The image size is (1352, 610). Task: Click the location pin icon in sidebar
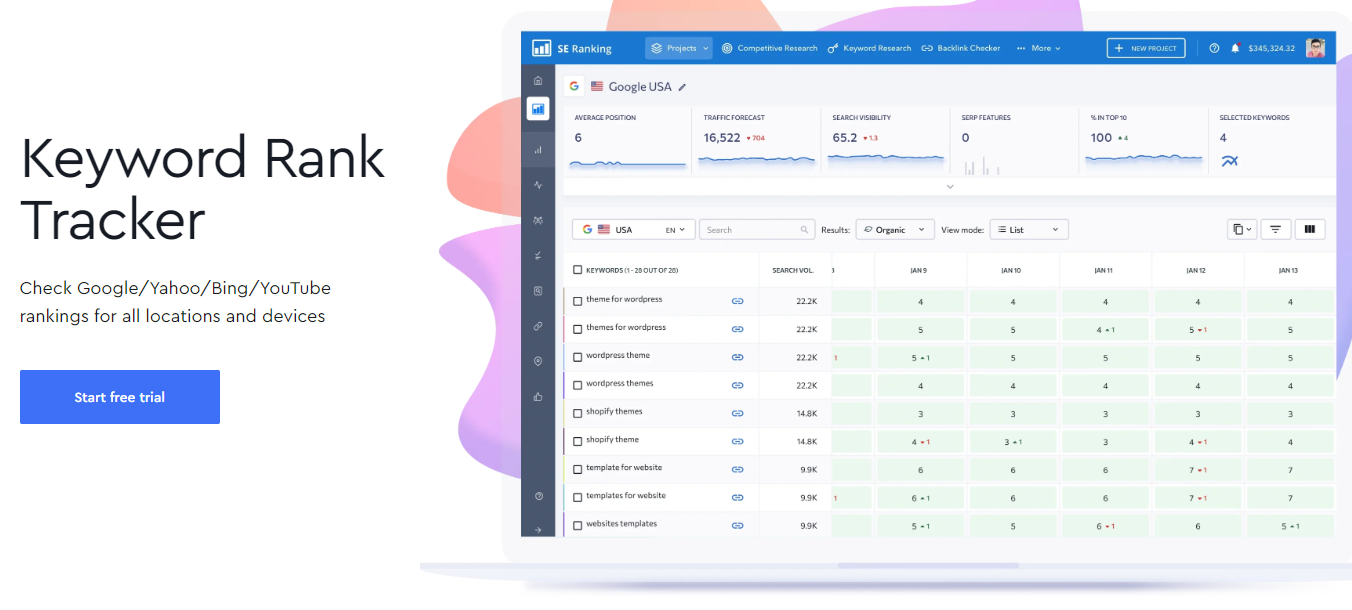tap(538, 361)
